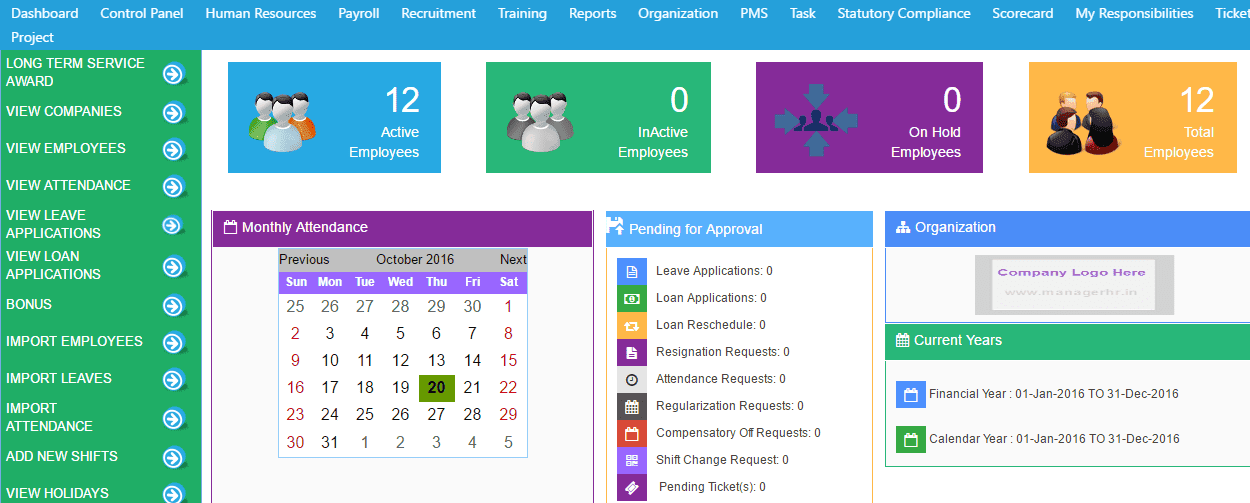Open the Payroll menu
Screen dimensions: 1250x503
tap(359, 13)
